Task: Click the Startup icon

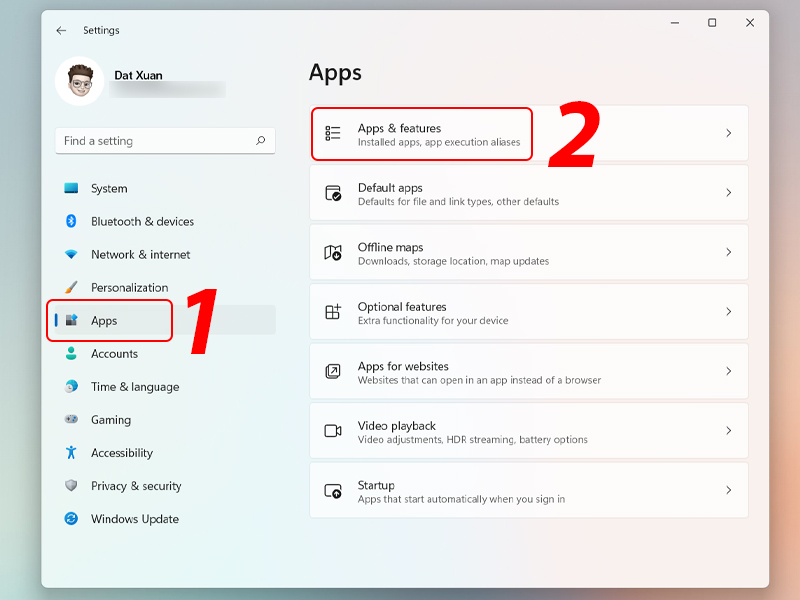Action: (x=333, y=490)
